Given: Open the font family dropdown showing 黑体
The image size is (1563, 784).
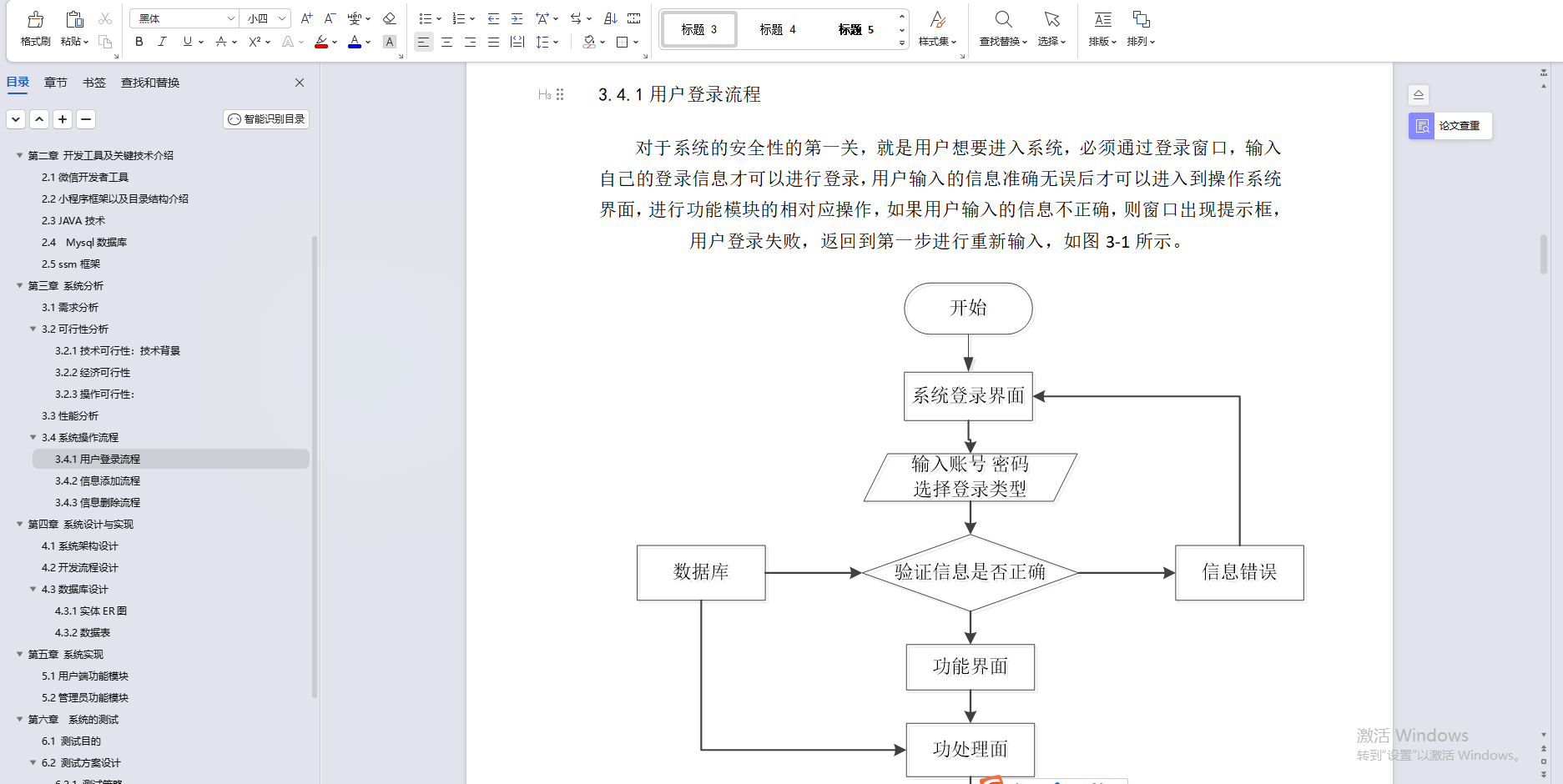Looking at the screenshot, I should [x=184, y=18].
